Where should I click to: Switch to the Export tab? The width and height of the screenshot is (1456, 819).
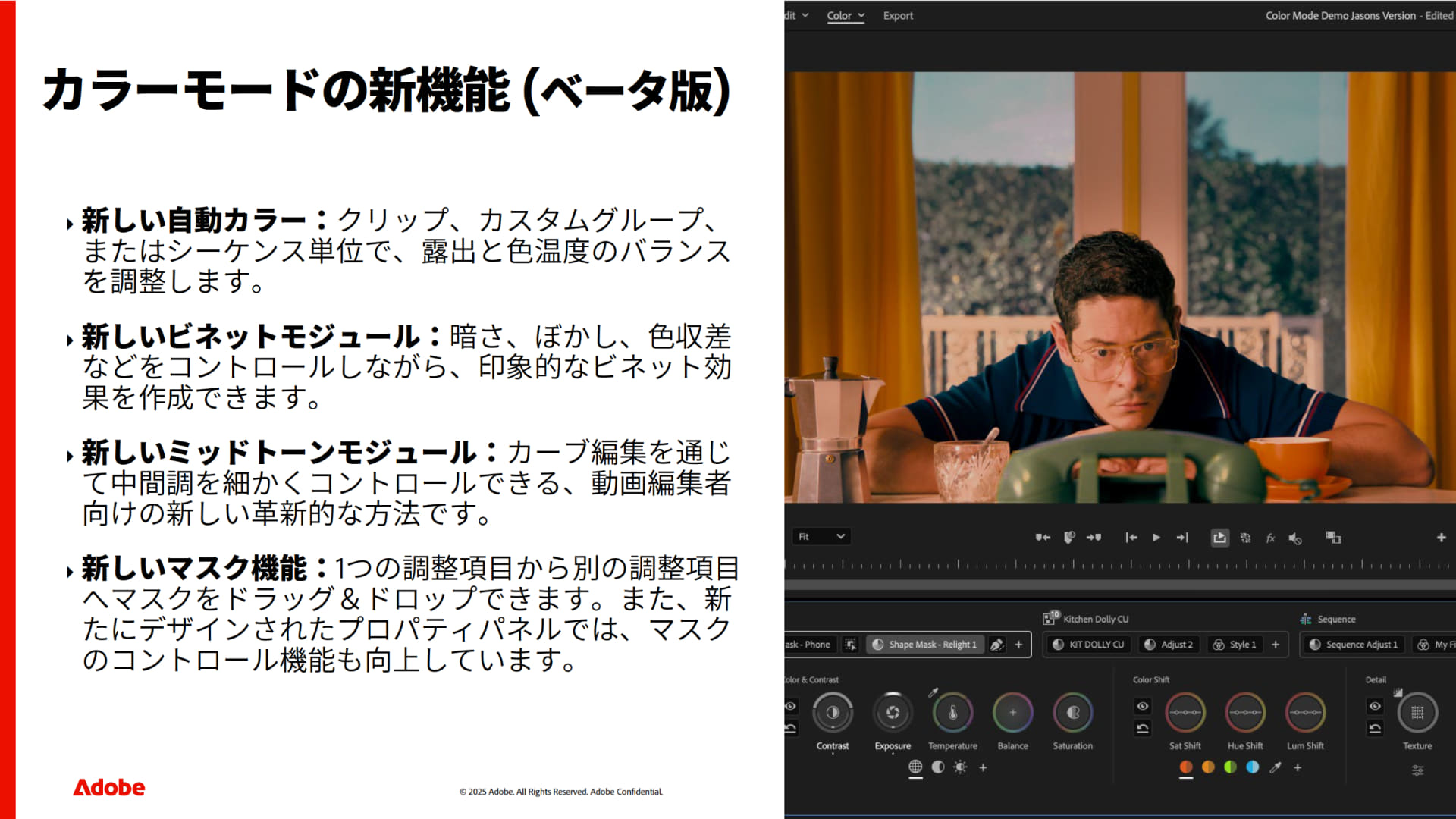tap(898, 15)
